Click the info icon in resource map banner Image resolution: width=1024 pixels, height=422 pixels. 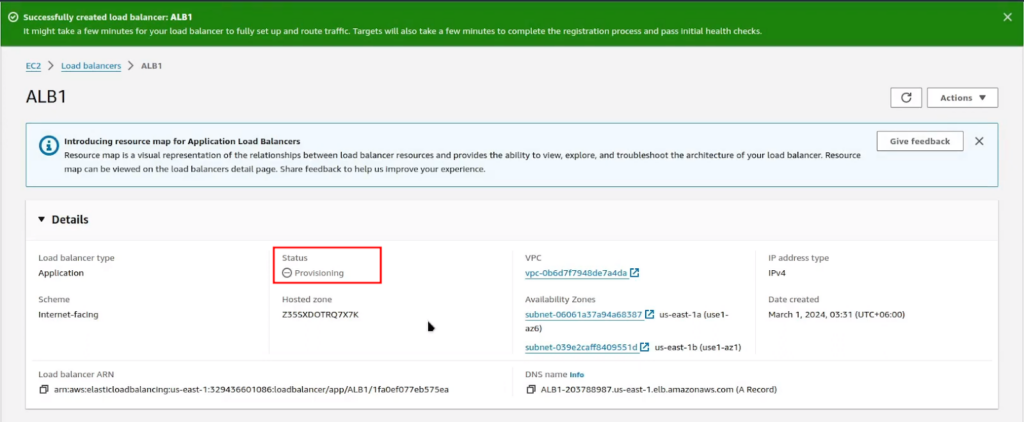(48, 146)
